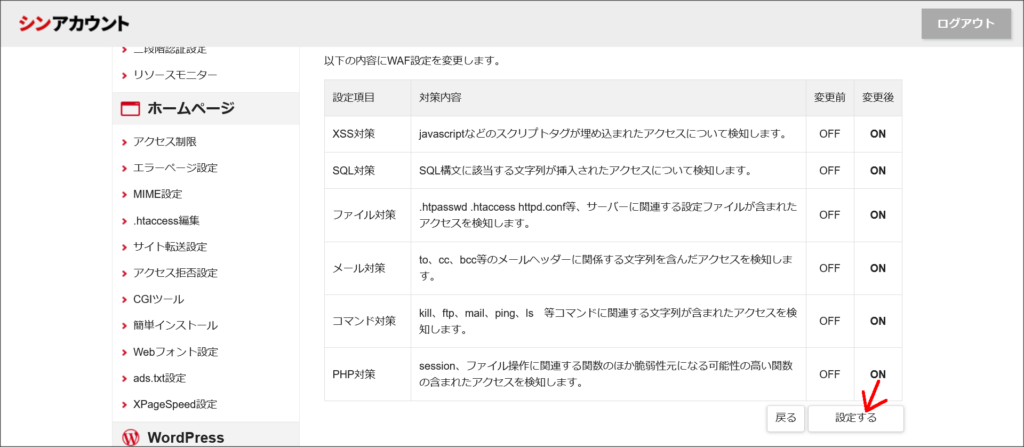The width and height of the screenshot is (1024, 447).
Task: Open リソースモニター in the sidebar
Action: (x=175, y=75)
